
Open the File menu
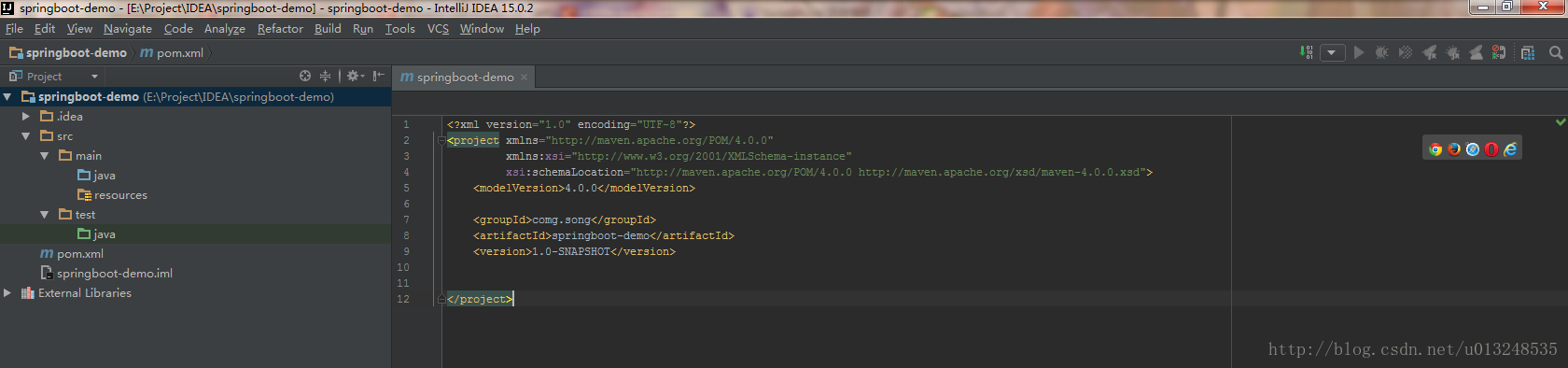point(14,29)
